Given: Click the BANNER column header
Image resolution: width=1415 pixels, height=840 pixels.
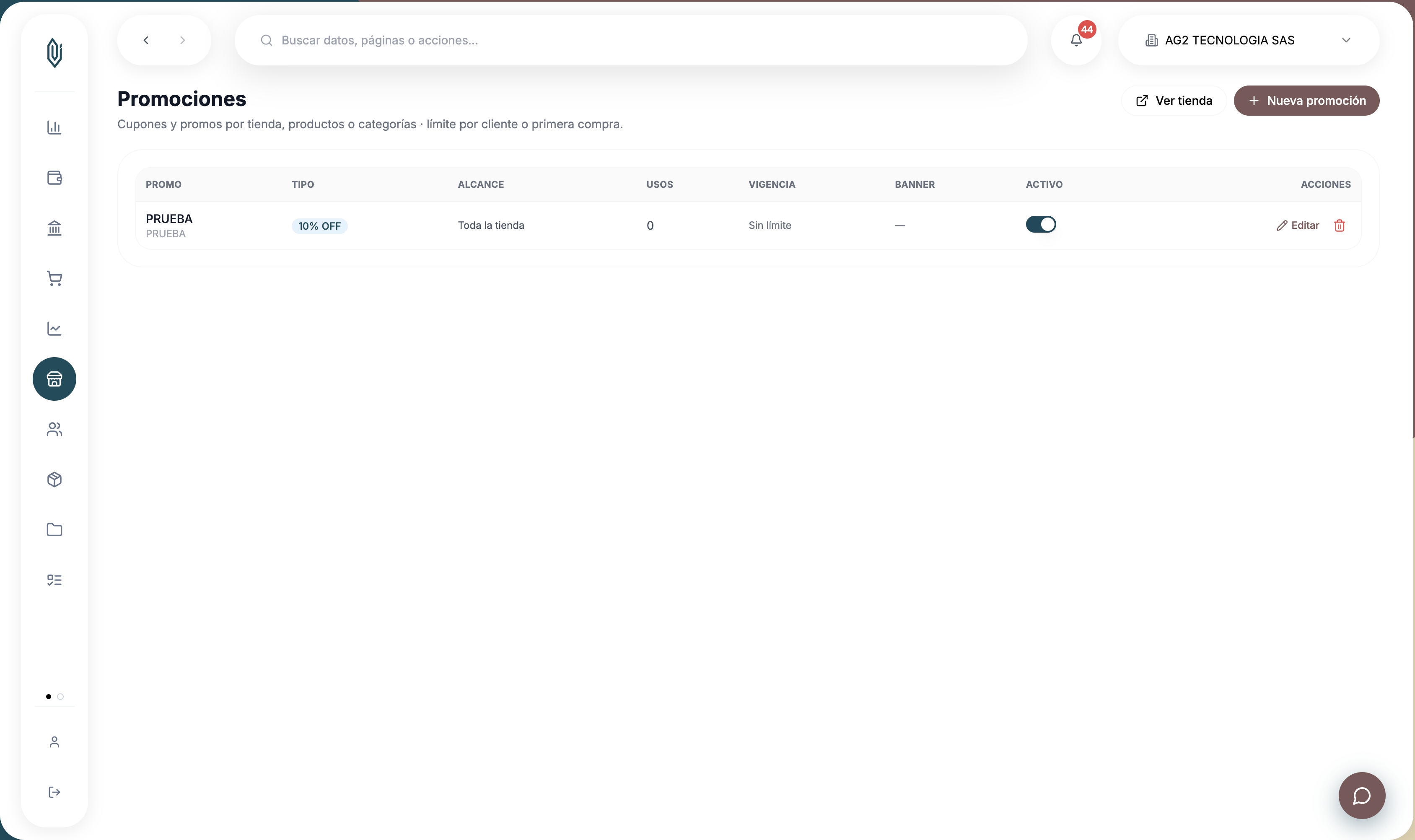Looking at the screenshot, I should (915, 184).
